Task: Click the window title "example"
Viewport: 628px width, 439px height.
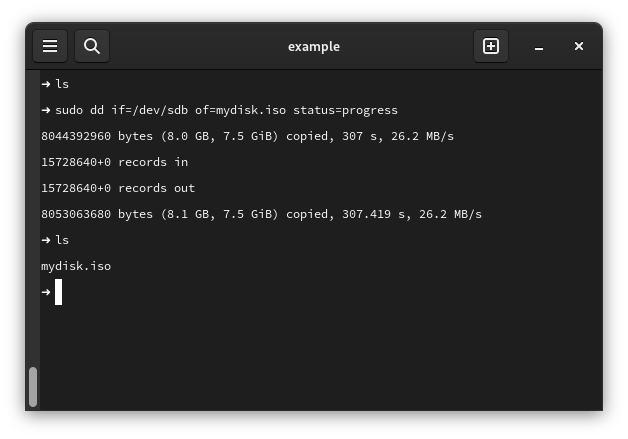Action: point(314,46)
